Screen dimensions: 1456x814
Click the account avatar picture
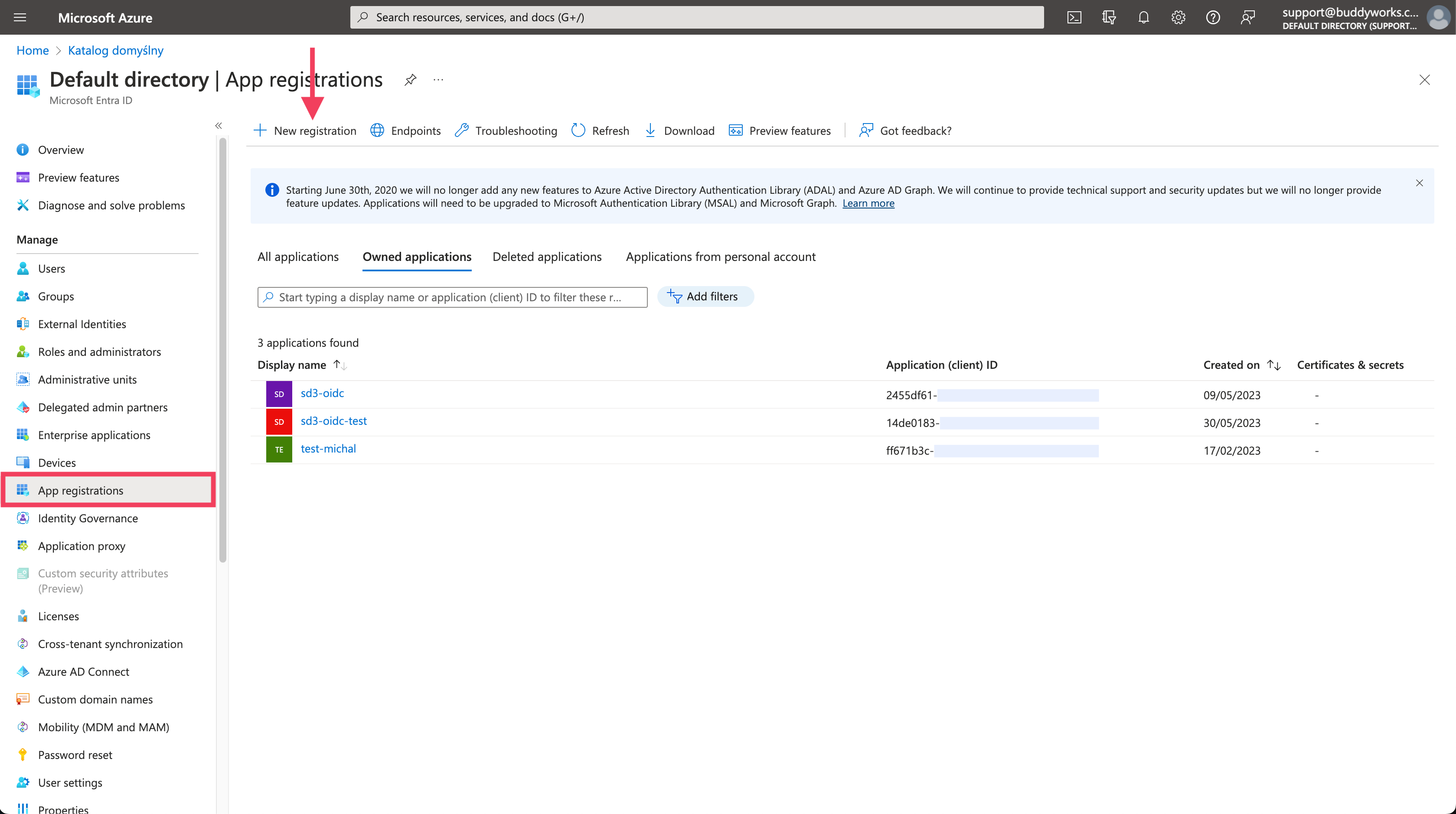(x=1438, y=17)
